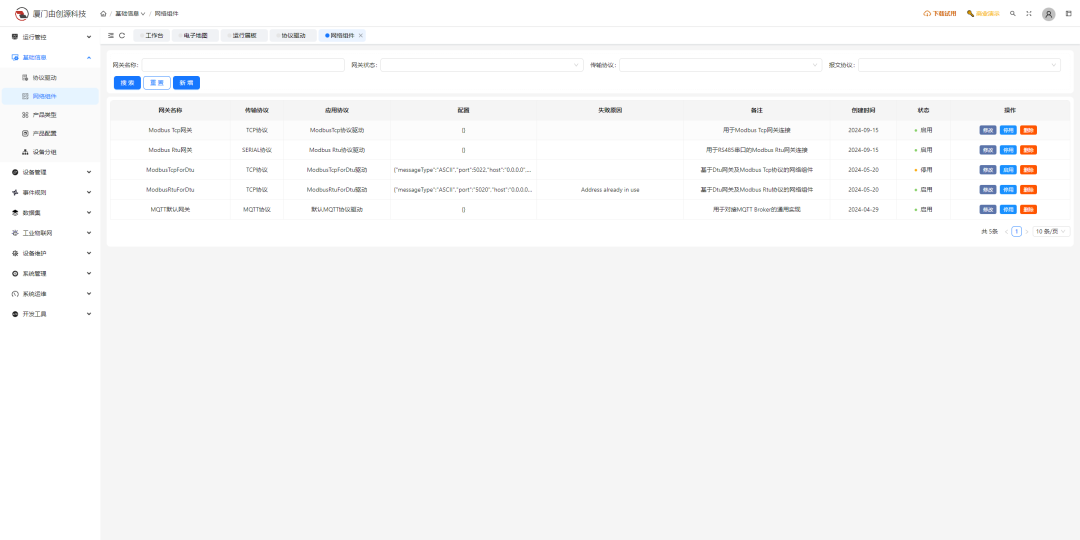Click 停用 button for MQTT默认网关 row
The width and height of the screenshot is (1080, 540).
click(1008, 210)
